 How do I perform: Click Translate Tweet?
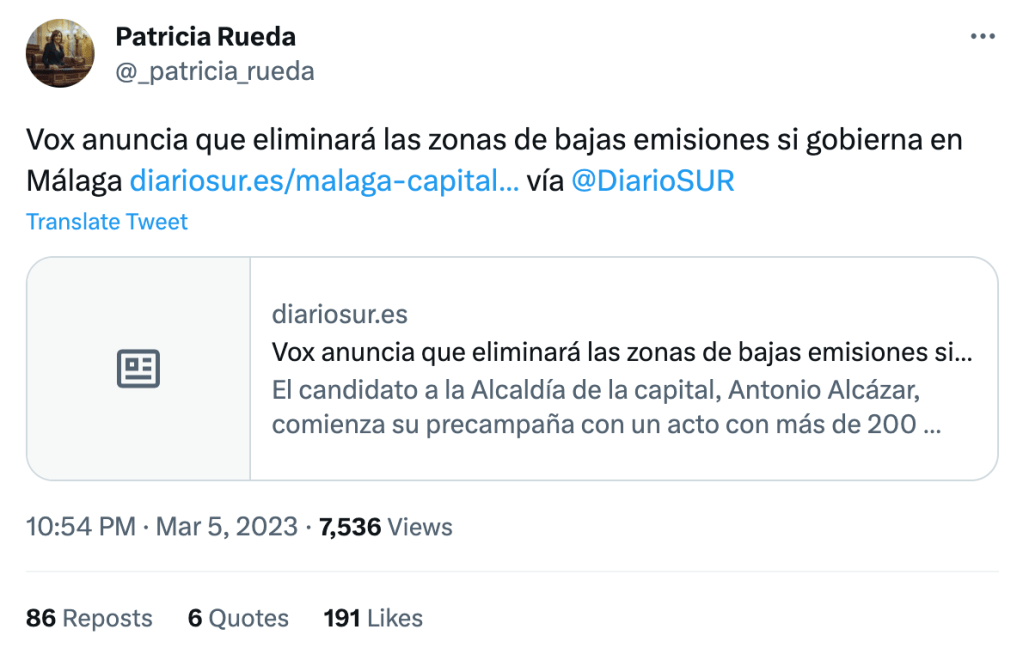coord(107,222)
